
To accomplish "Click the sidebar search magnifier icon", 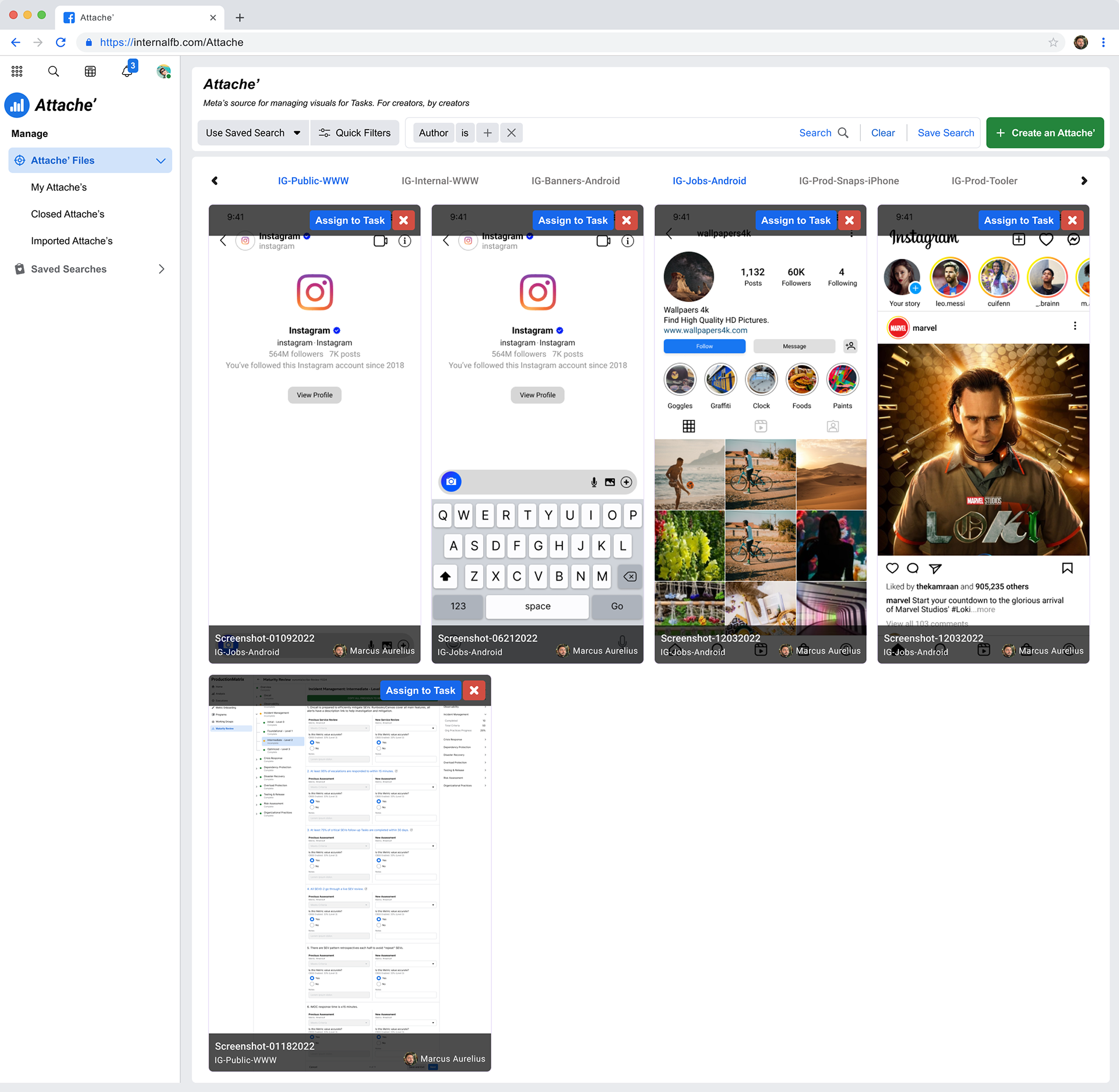I will point(53,71).
